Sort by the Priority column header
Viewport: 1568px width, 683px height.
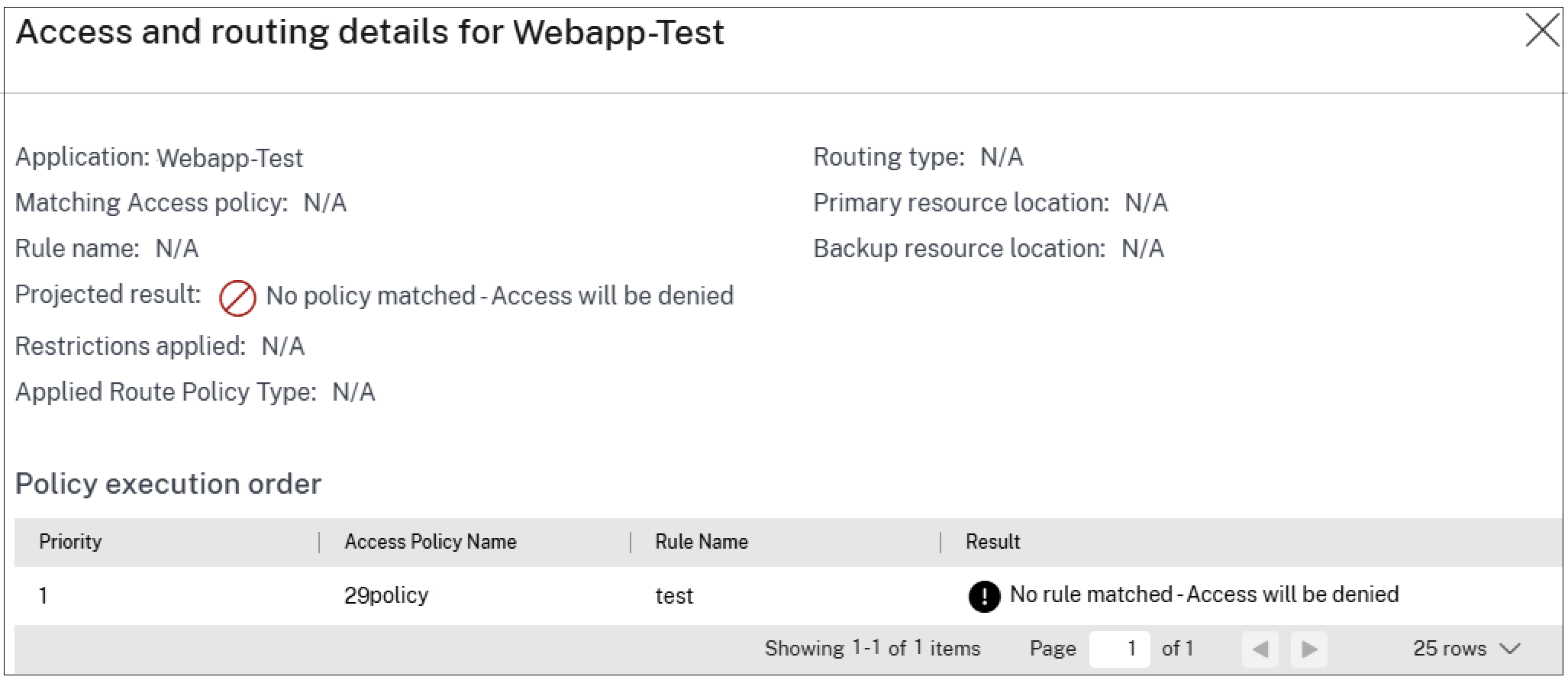click(x=70, y=542)
